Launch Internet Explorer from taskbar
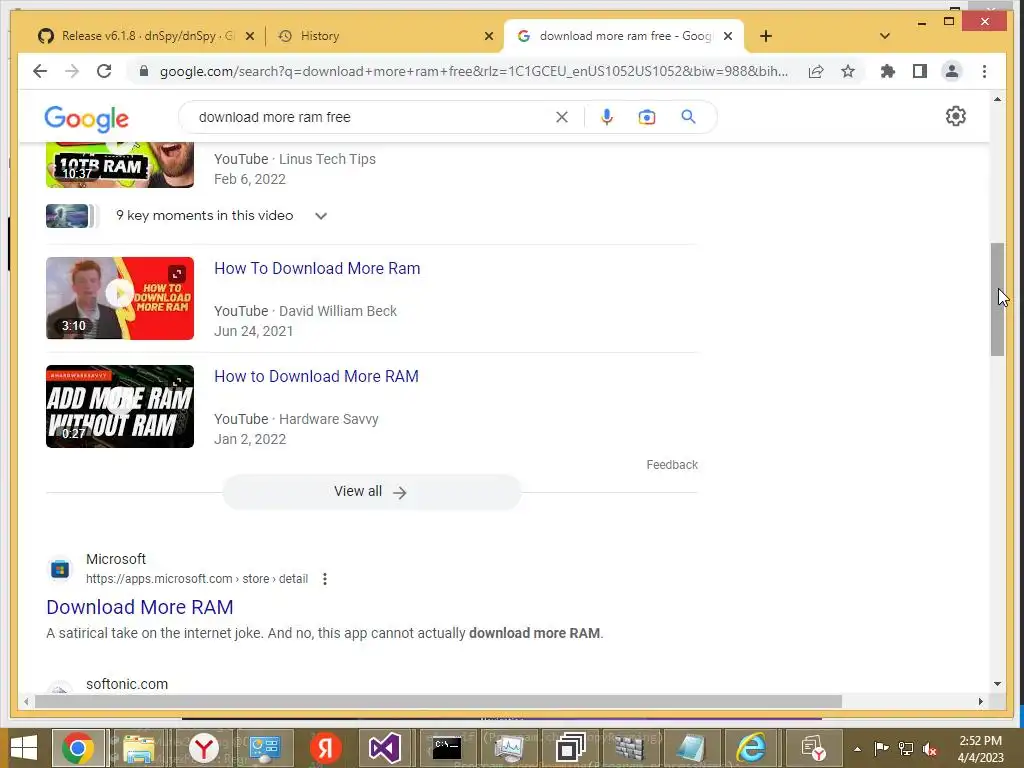The height and width of the screenshot is (768, 1024). click(751, 748)
